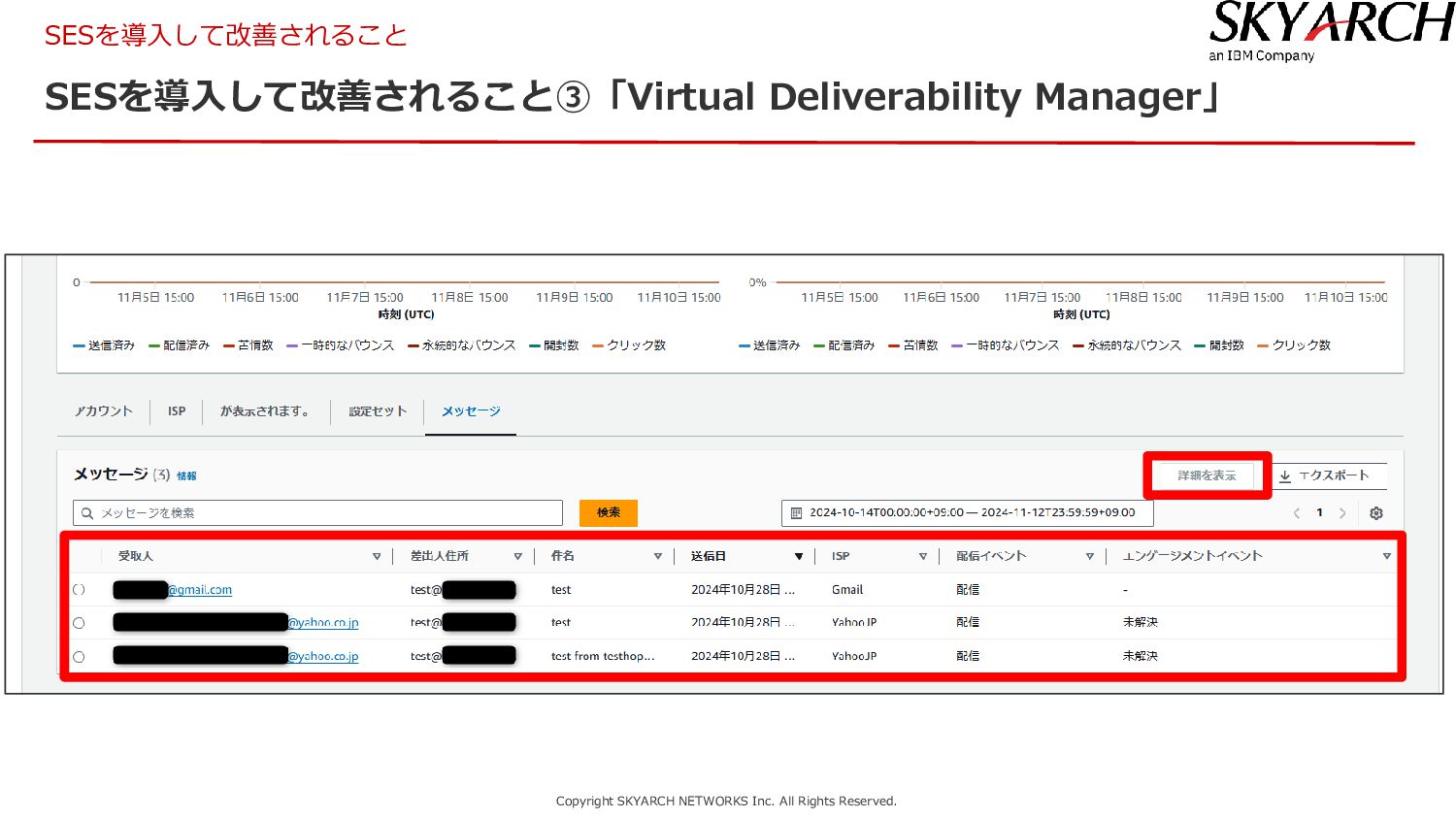
Task: Click the 詳細を表示 button
Action: click(1207, 475)
